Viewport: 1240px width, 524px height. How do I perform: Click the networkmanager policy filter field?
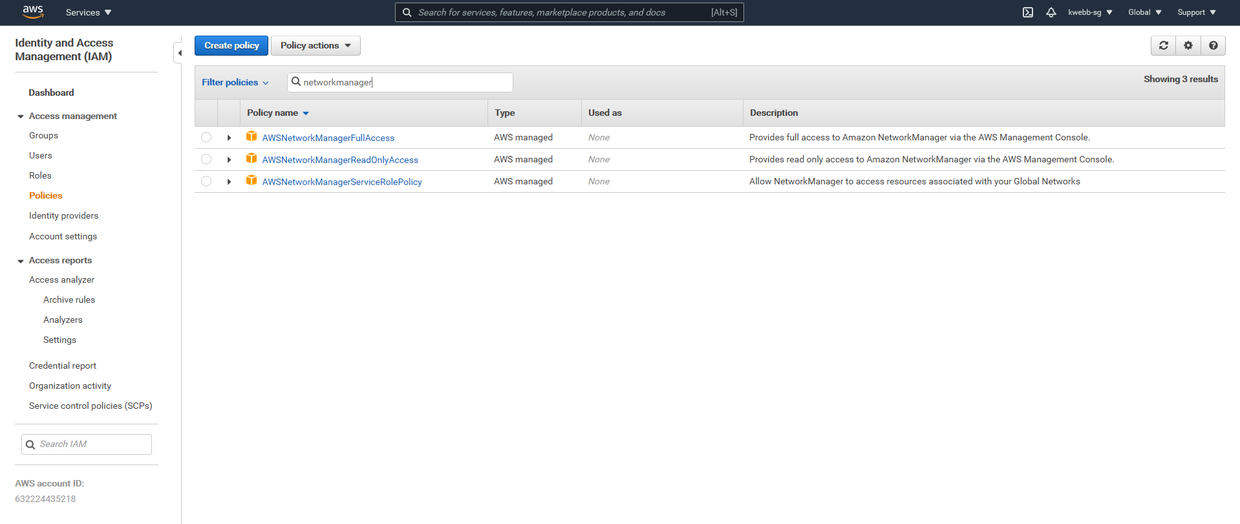click(400, 82)
